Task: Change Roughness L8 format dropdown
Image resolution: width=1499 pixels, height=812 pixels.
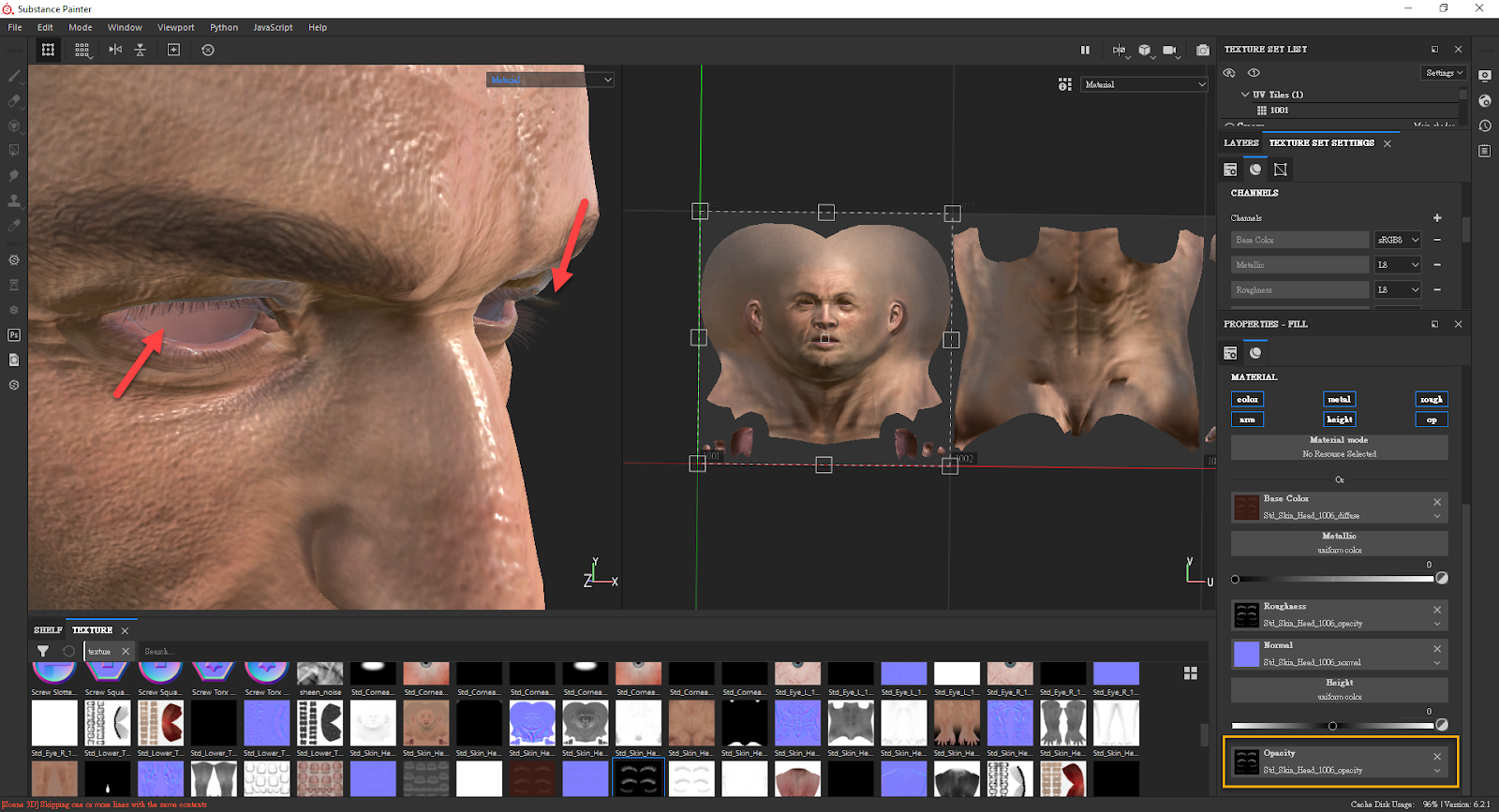Action: (x=1398, y=290)
